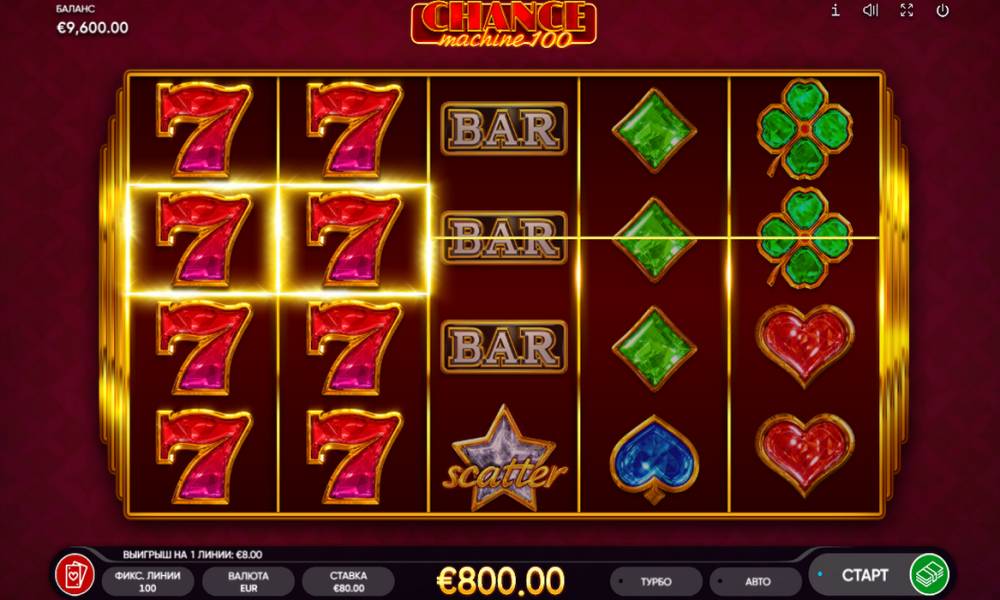Click the top BAR symbol on third reel

tap(504, 129)
